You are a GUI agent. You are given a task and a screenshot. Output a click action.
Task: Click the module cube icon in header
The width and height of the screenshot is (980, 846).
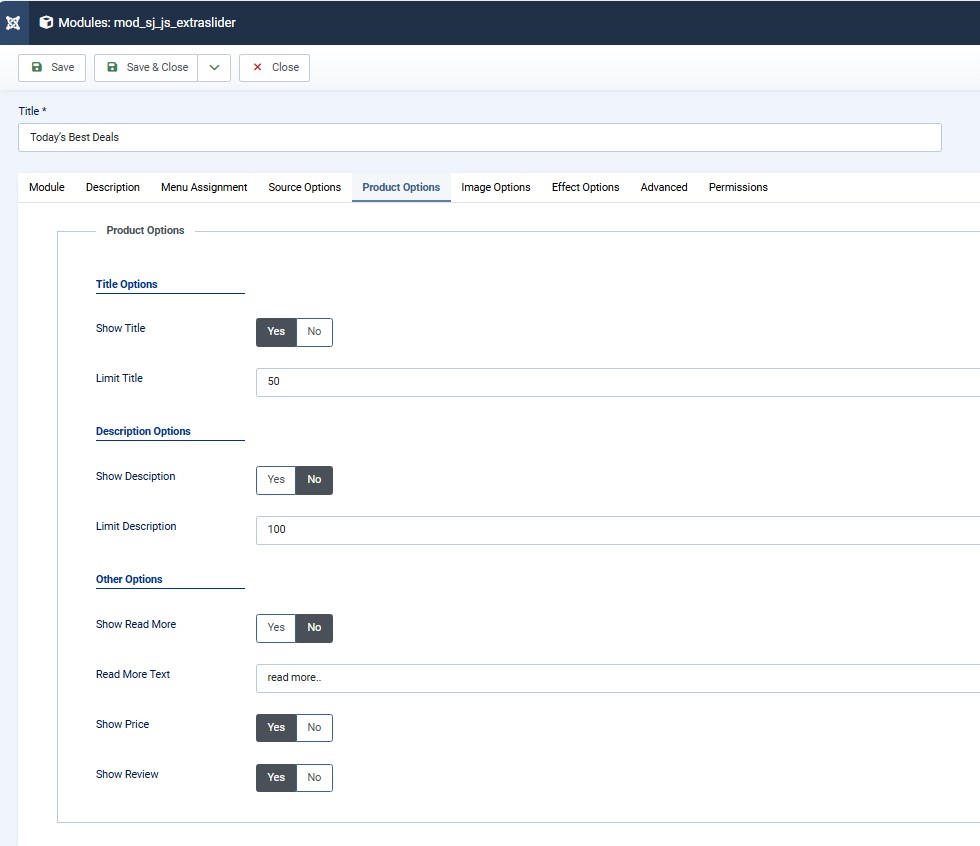coord(46,22)
